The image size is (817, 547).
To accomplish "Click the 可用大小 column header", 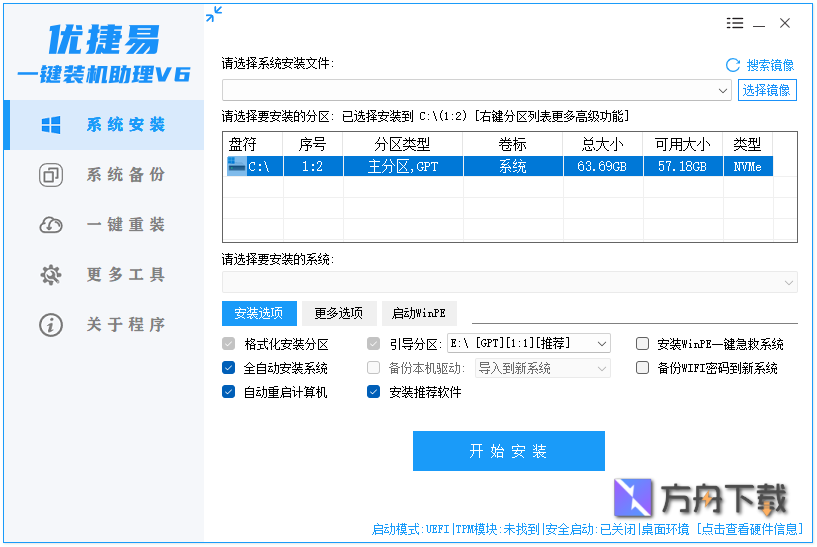I will coord(683,144).
